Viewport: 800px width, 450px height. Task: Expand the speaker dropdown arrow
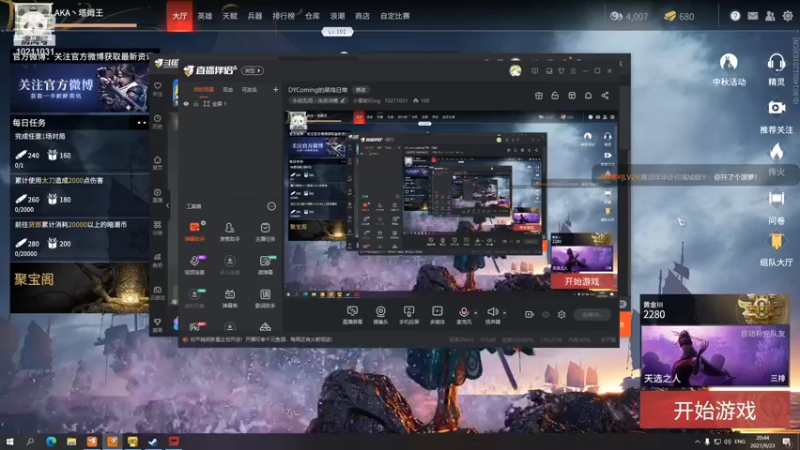(505, 313)
